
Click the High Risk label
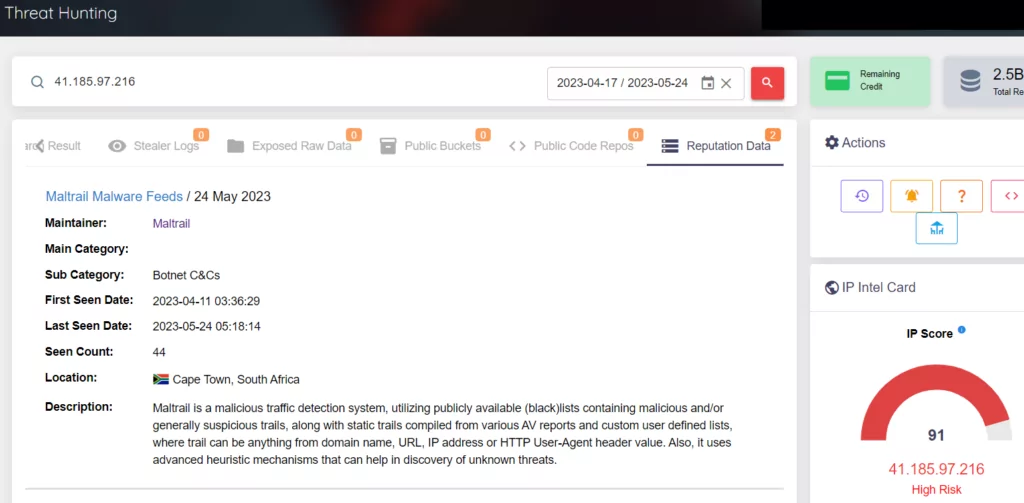(x=936, y=489)
